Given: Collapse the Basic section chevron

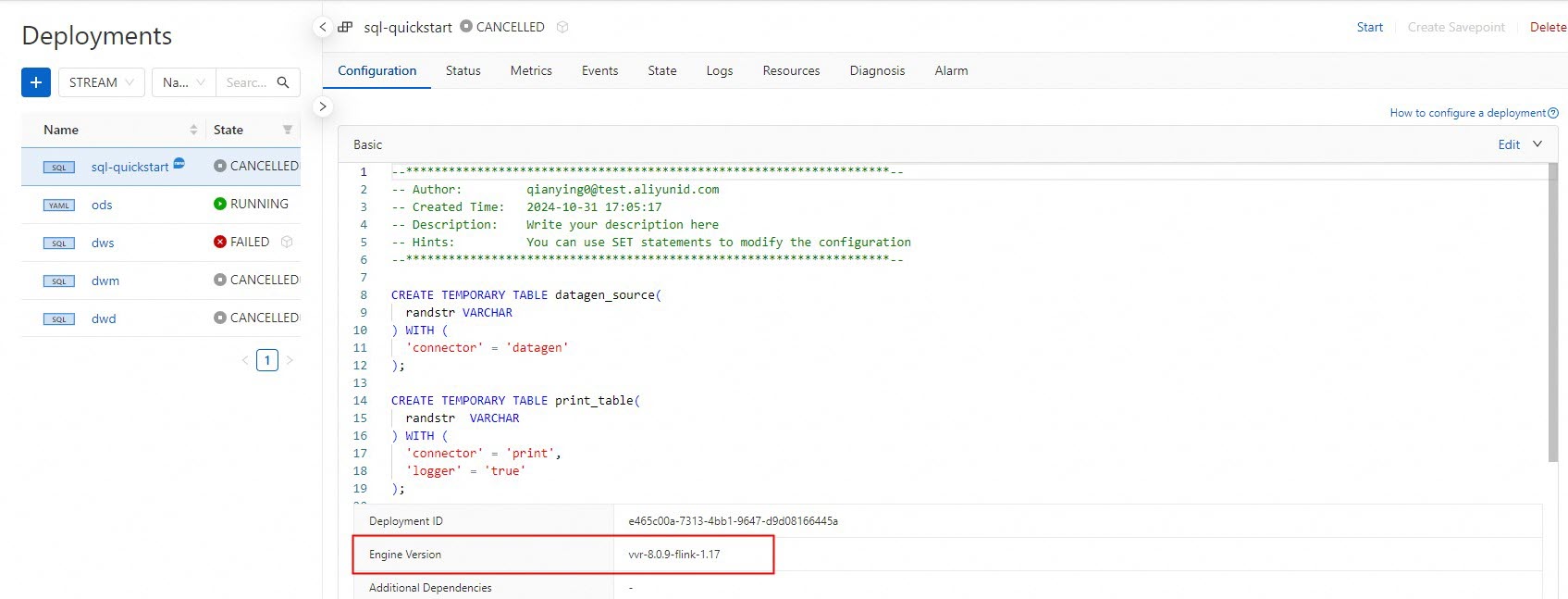Looking at the screenshot, I should pos(1537,144).
